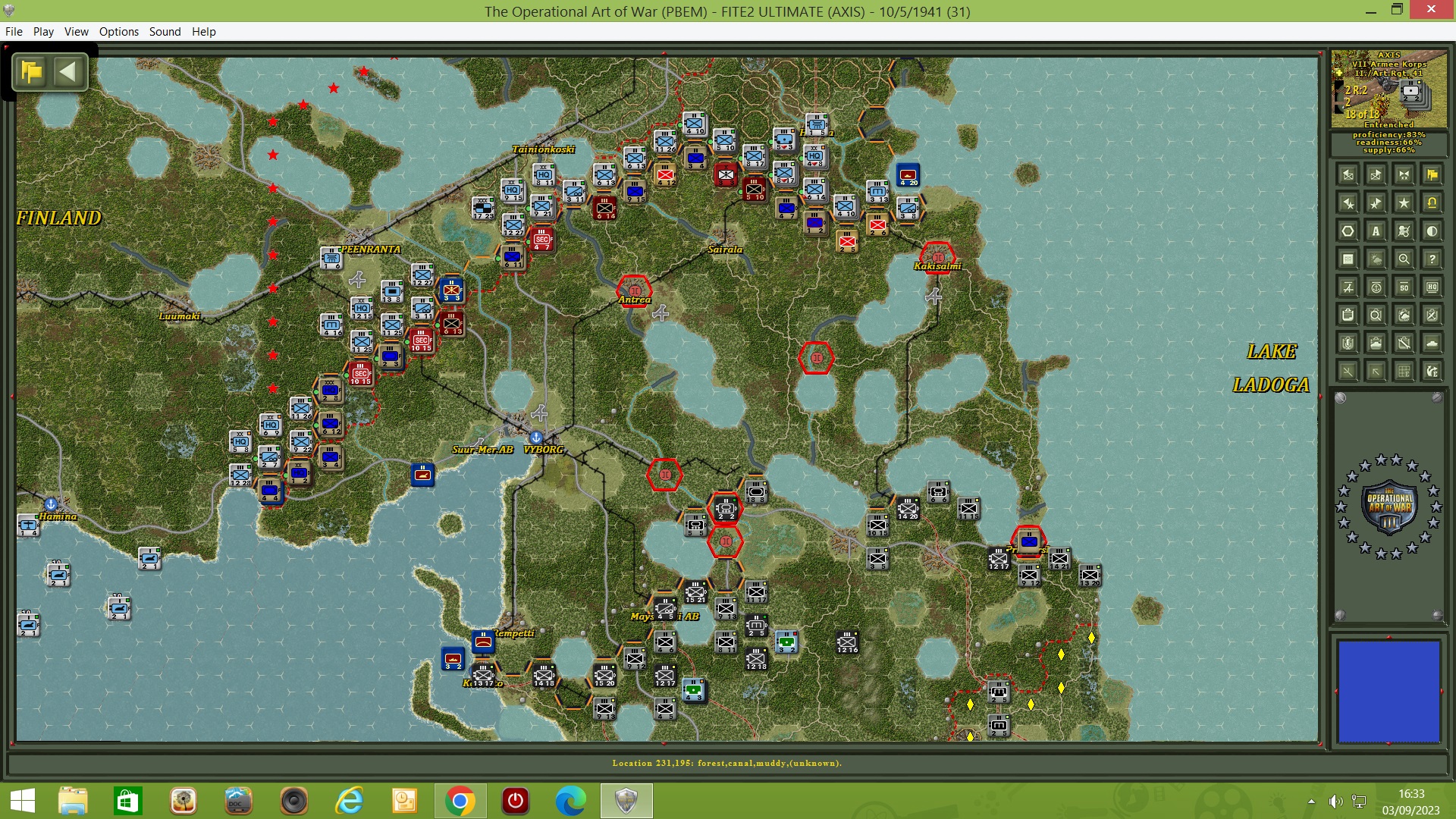This screenshot has height=819, width=1456.
Task: Click the plain white star icon
Action: click(x=1404, y=203)
